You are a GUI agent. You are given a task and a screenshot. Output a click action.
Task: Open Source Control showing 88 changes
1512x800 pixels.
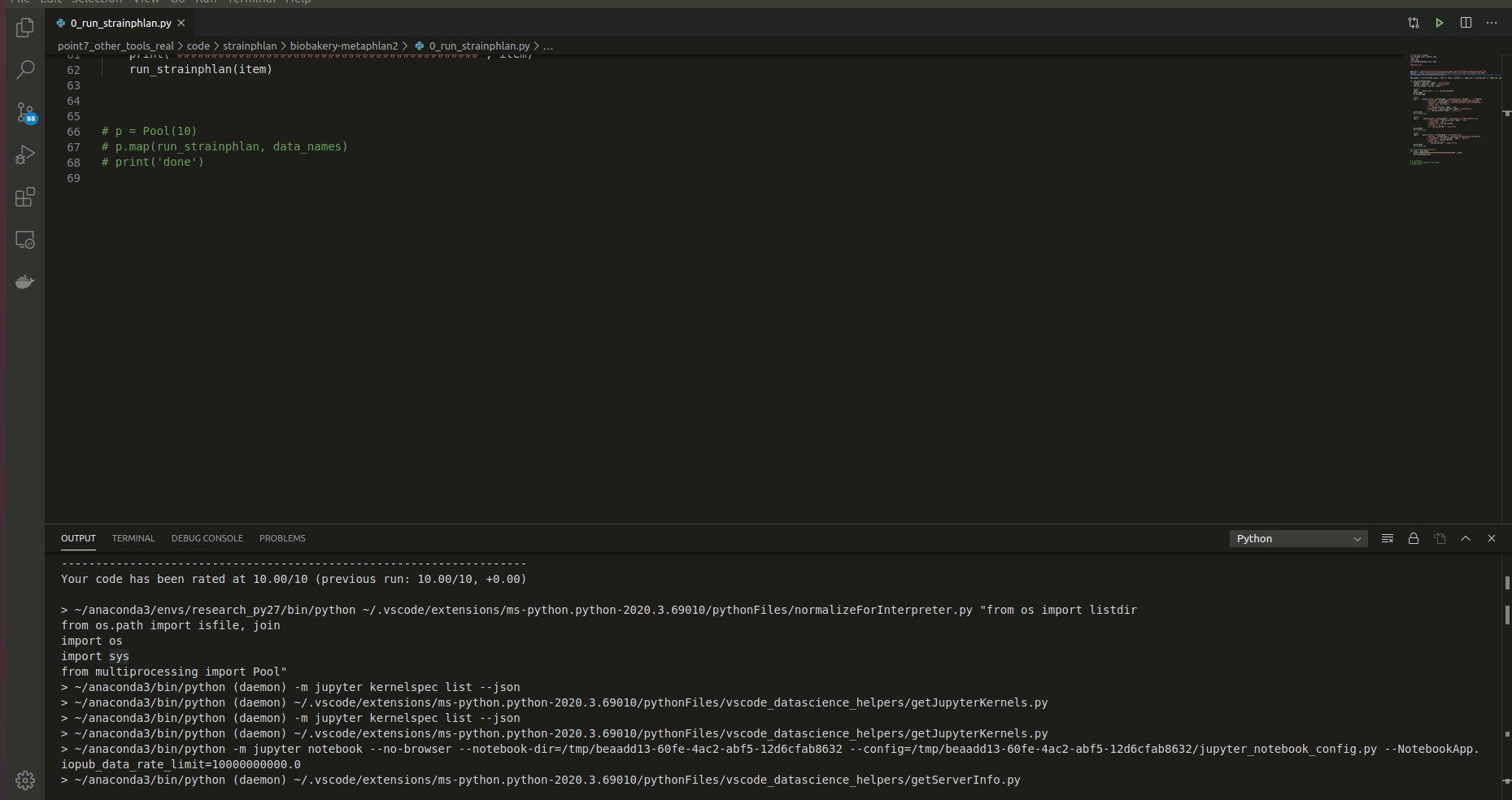pos(24,112)
